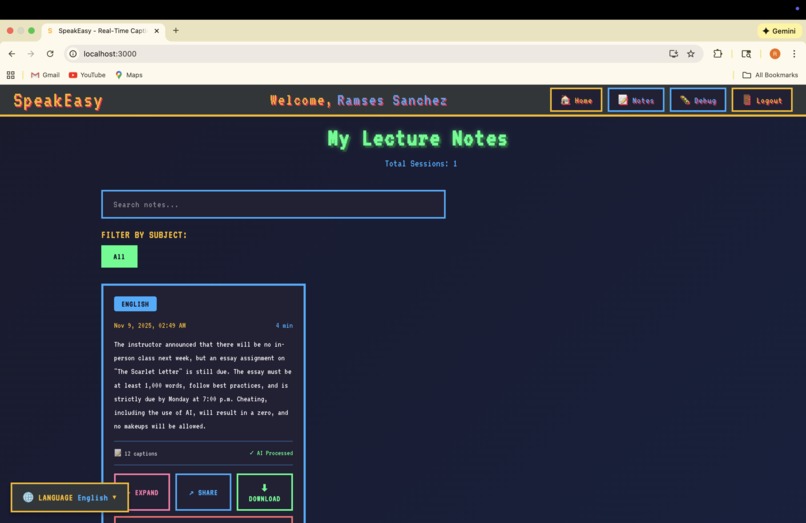
Task: Click the 4 min duration text
Action: [284, 326]
